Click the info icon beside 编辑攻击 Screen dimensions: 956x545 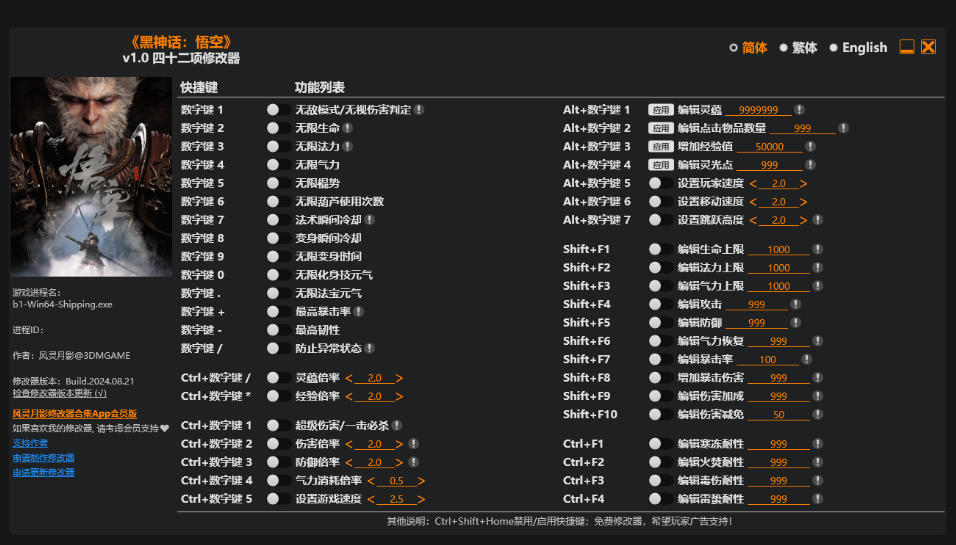[796, 304]
